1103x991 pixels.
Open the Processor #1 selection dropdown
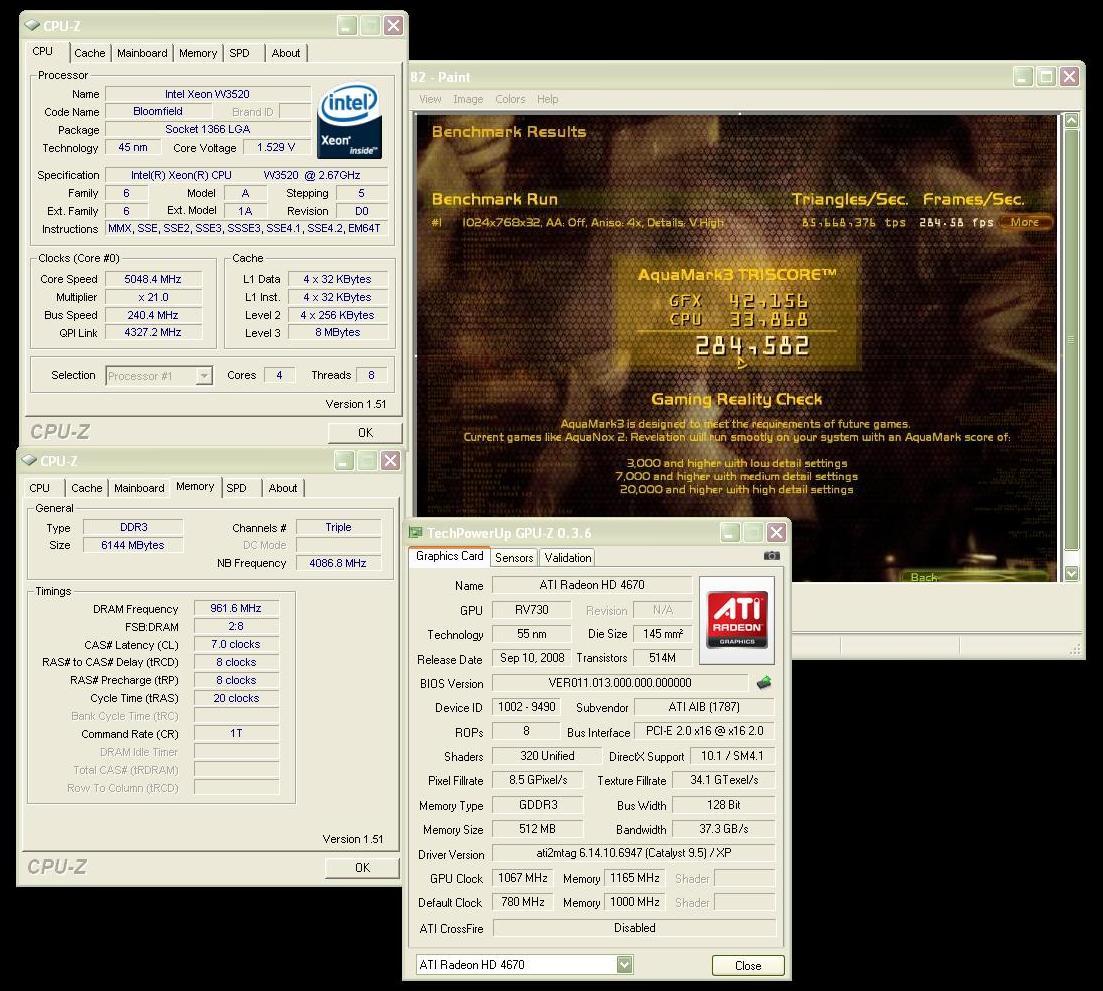pyautogui.click(x=203, y=376)
